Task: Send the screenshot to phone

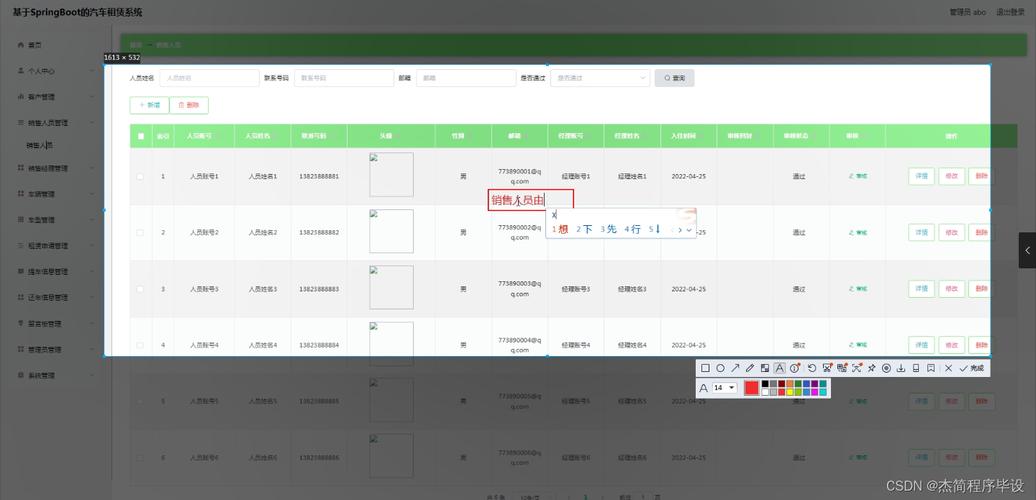Action: tap(916, 368)
